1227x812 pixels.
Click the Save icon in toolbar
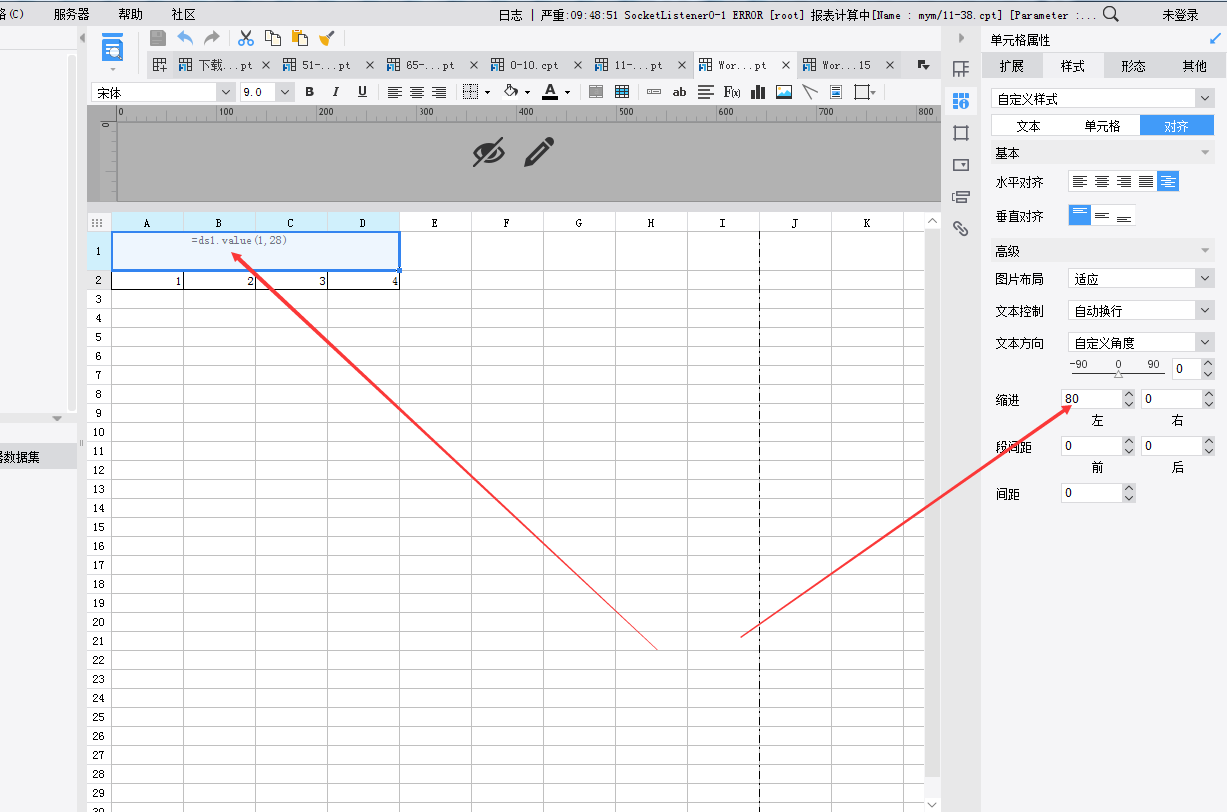coord(158,38)
